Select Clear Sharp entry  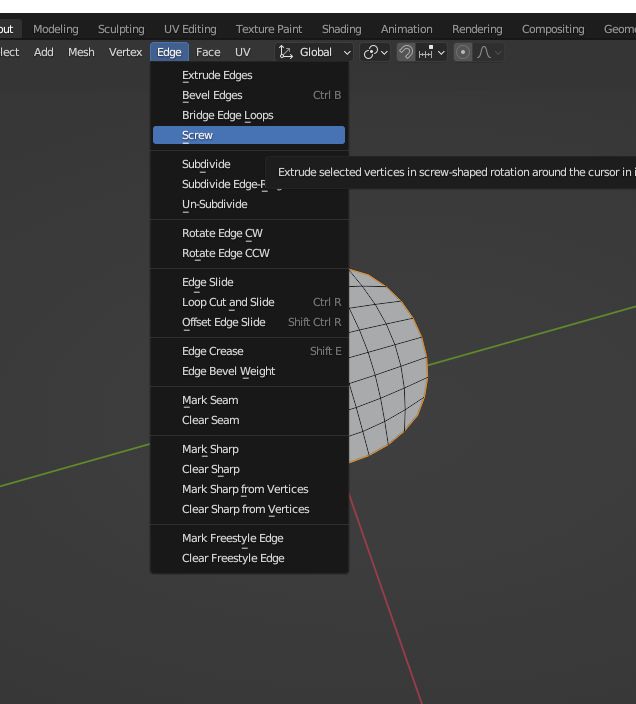pyautogui.click(x=249, y=469)
